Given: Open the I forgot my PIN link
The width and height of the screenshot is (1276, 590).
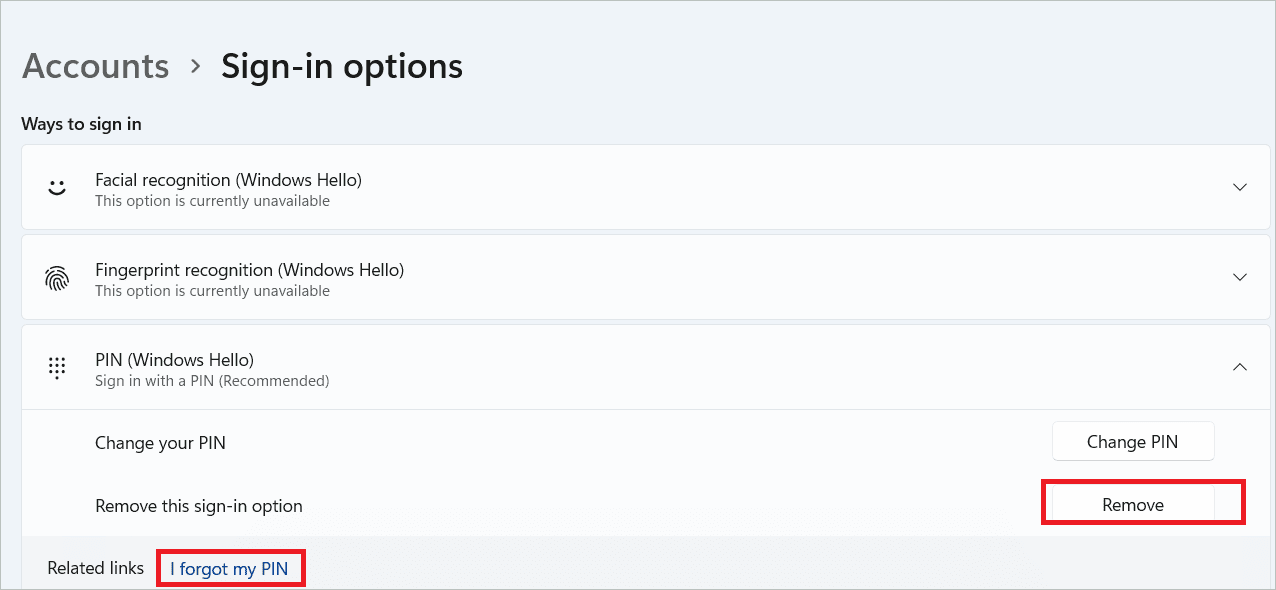Looking at the screenshot, I should click(229, 569).
